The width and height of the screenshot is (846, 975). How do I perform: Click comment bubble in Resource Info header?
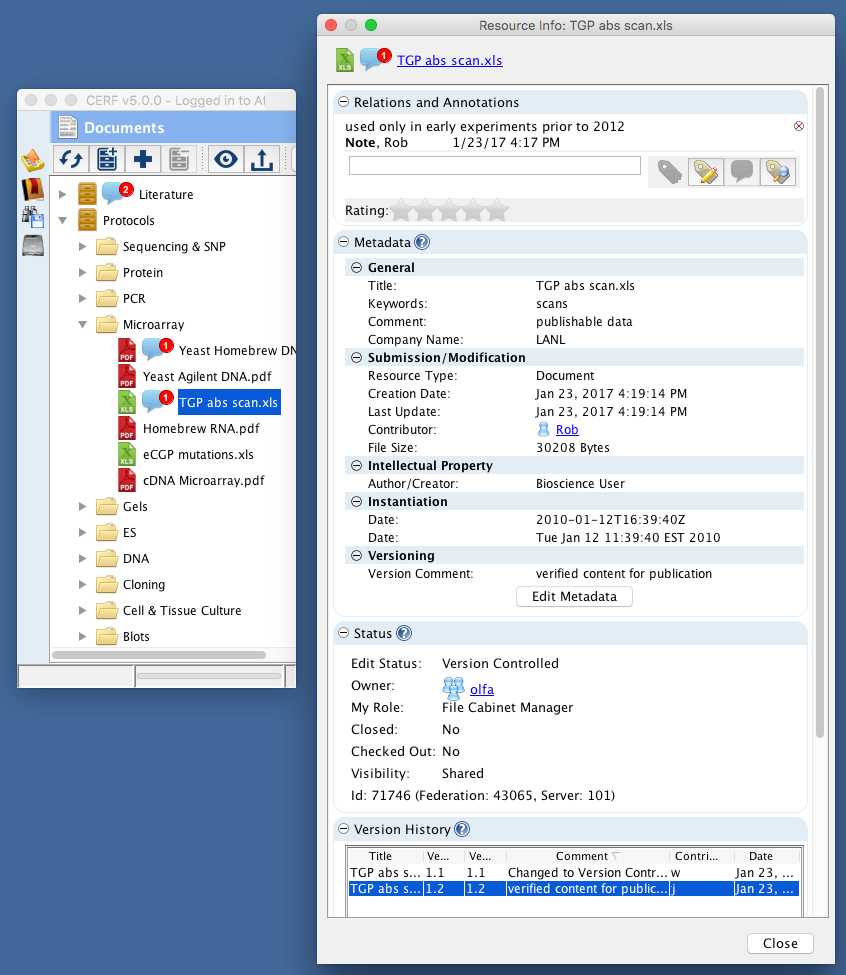point(375,59)
